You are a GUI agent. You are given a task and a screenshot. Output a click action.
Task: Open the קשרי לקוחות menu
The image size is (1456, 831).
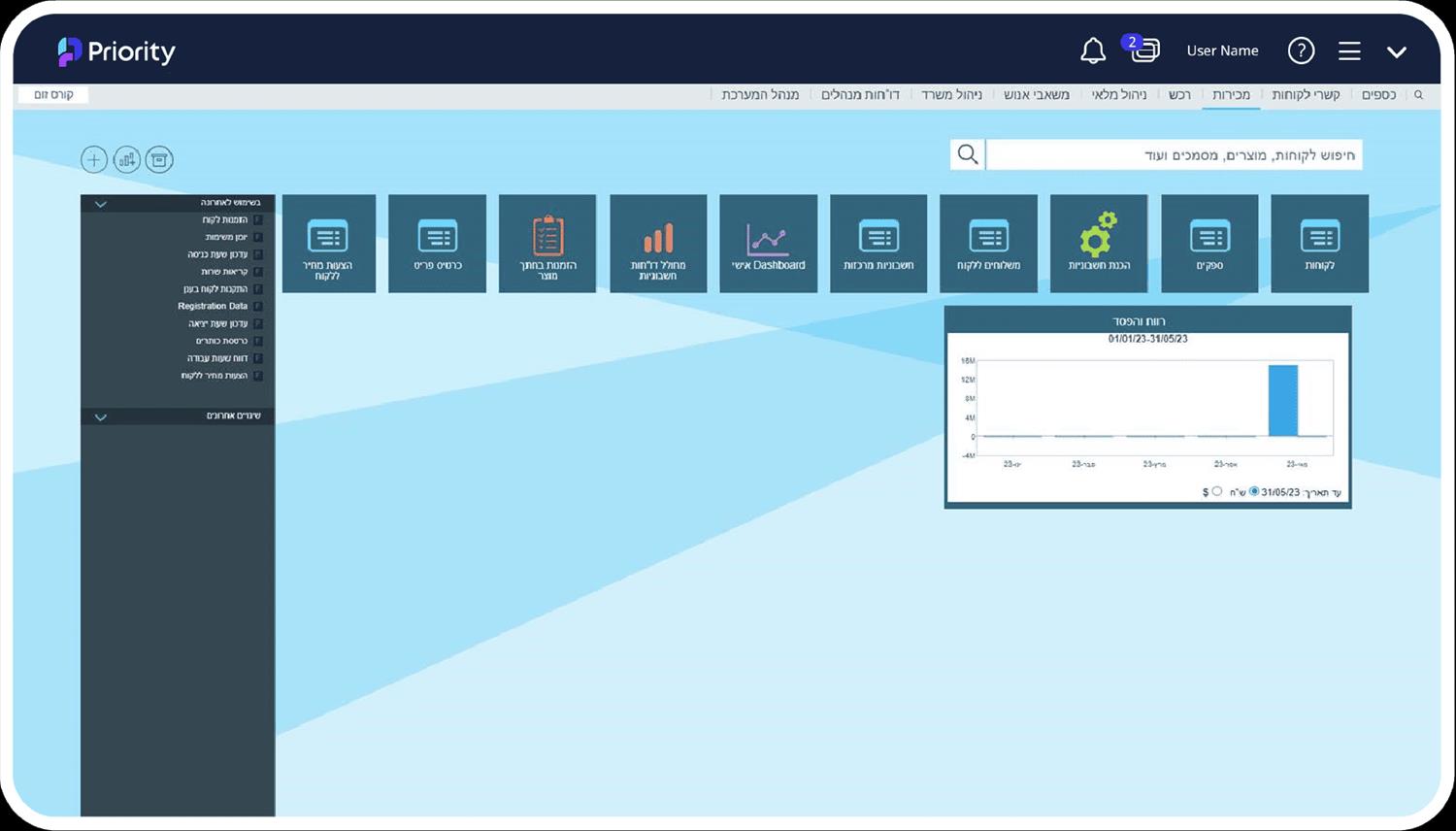[x=1306, y=95]
